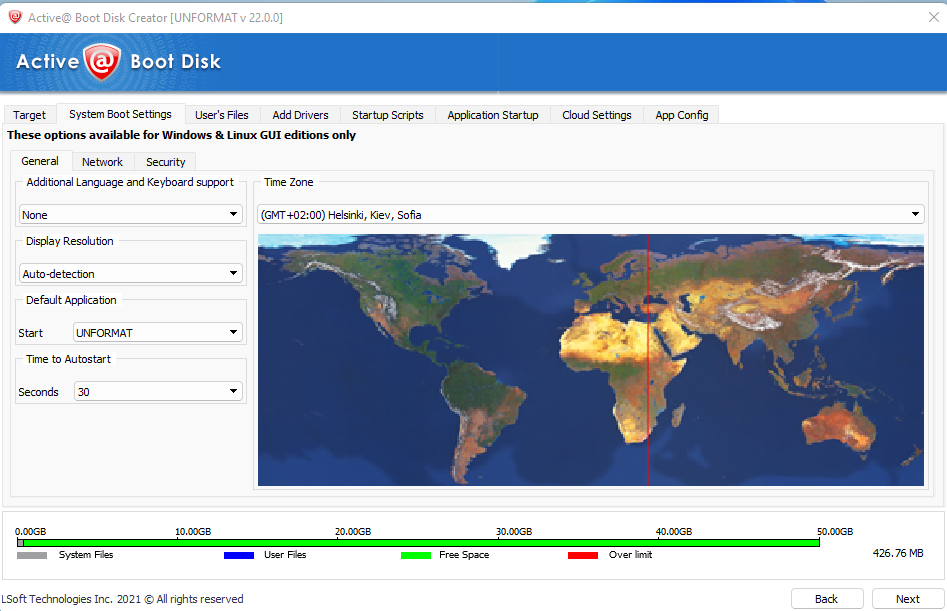Click the Active@ Boot Disk logo icon
This screenshot has height=611, width=947.
coord(102,62)
